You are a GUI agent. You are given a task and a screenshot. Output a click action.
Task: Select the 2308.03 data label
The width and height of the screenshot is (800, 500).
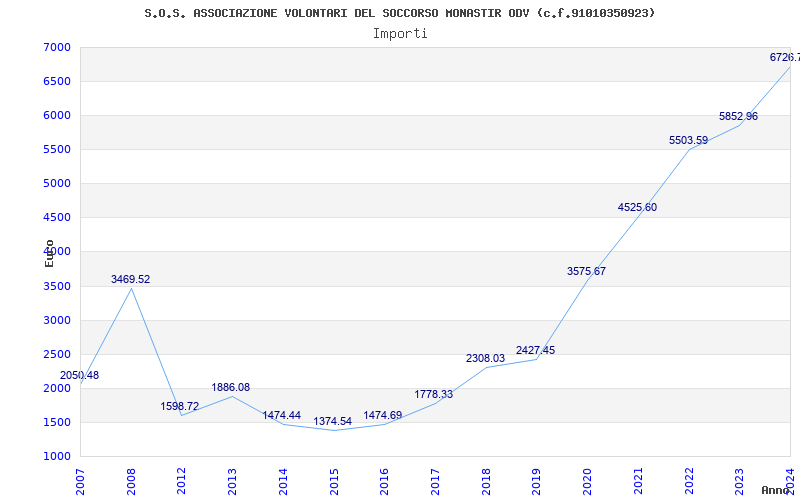(x=485, y=359)
